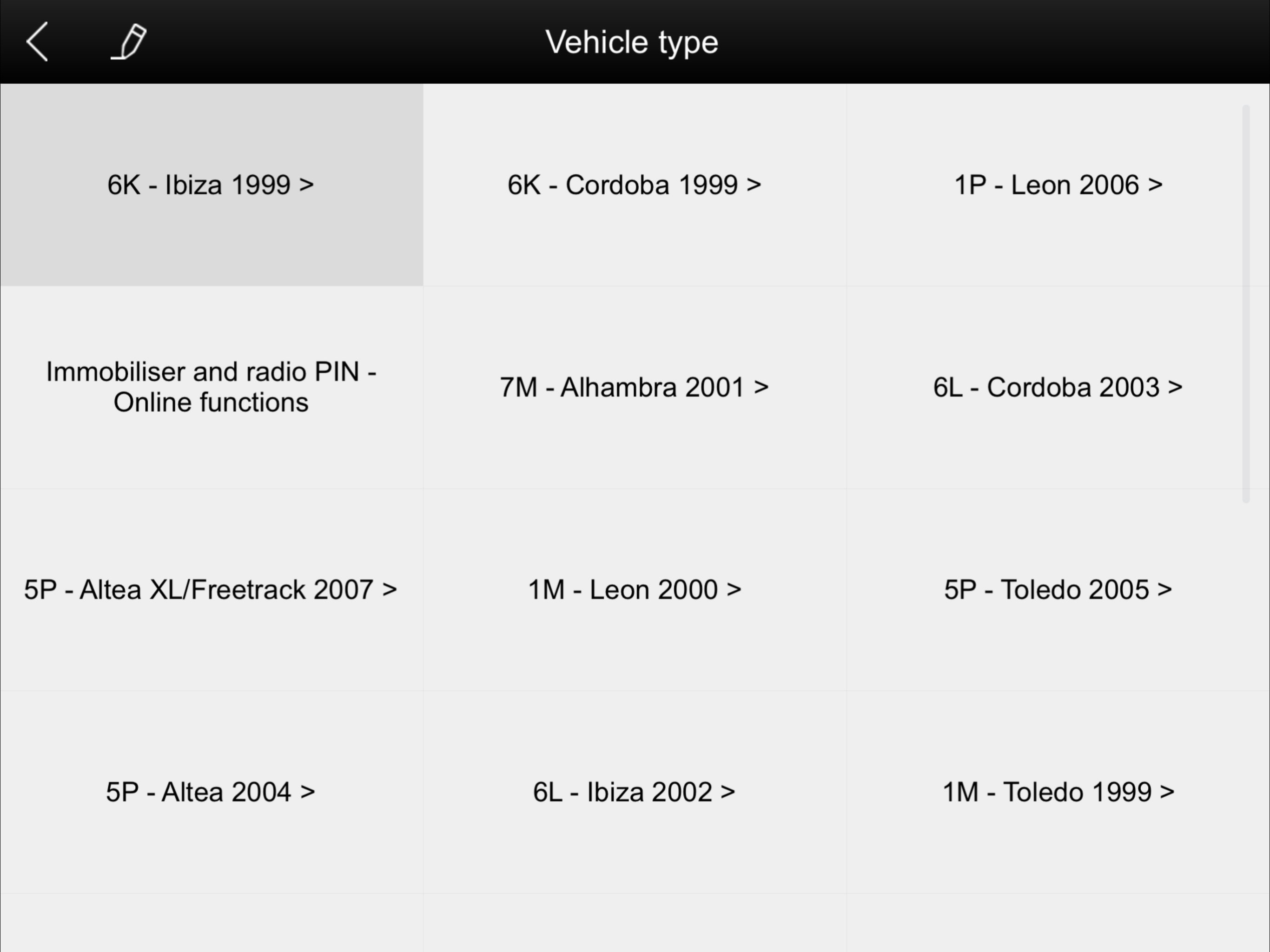Tap the pen edit icon
This screenshot has height=952, width=1270.
coord(130,42)
